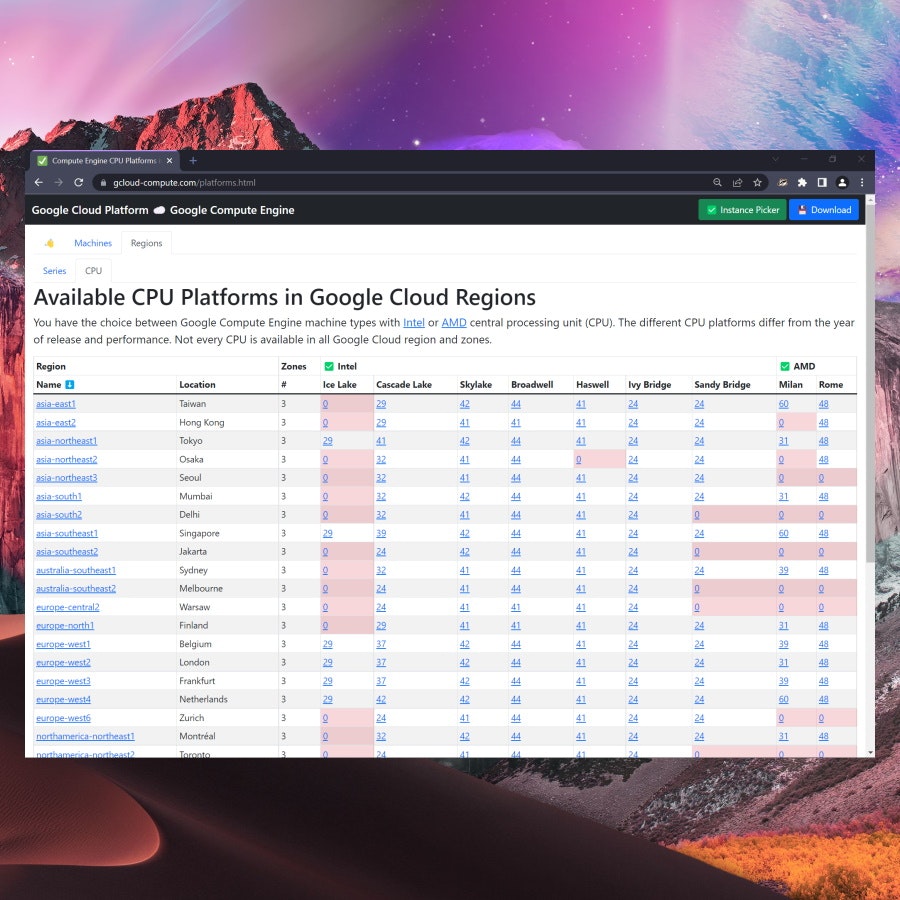900x900 pixels.
Task: Bookmark this page with the star
Action: pos(757,183)
